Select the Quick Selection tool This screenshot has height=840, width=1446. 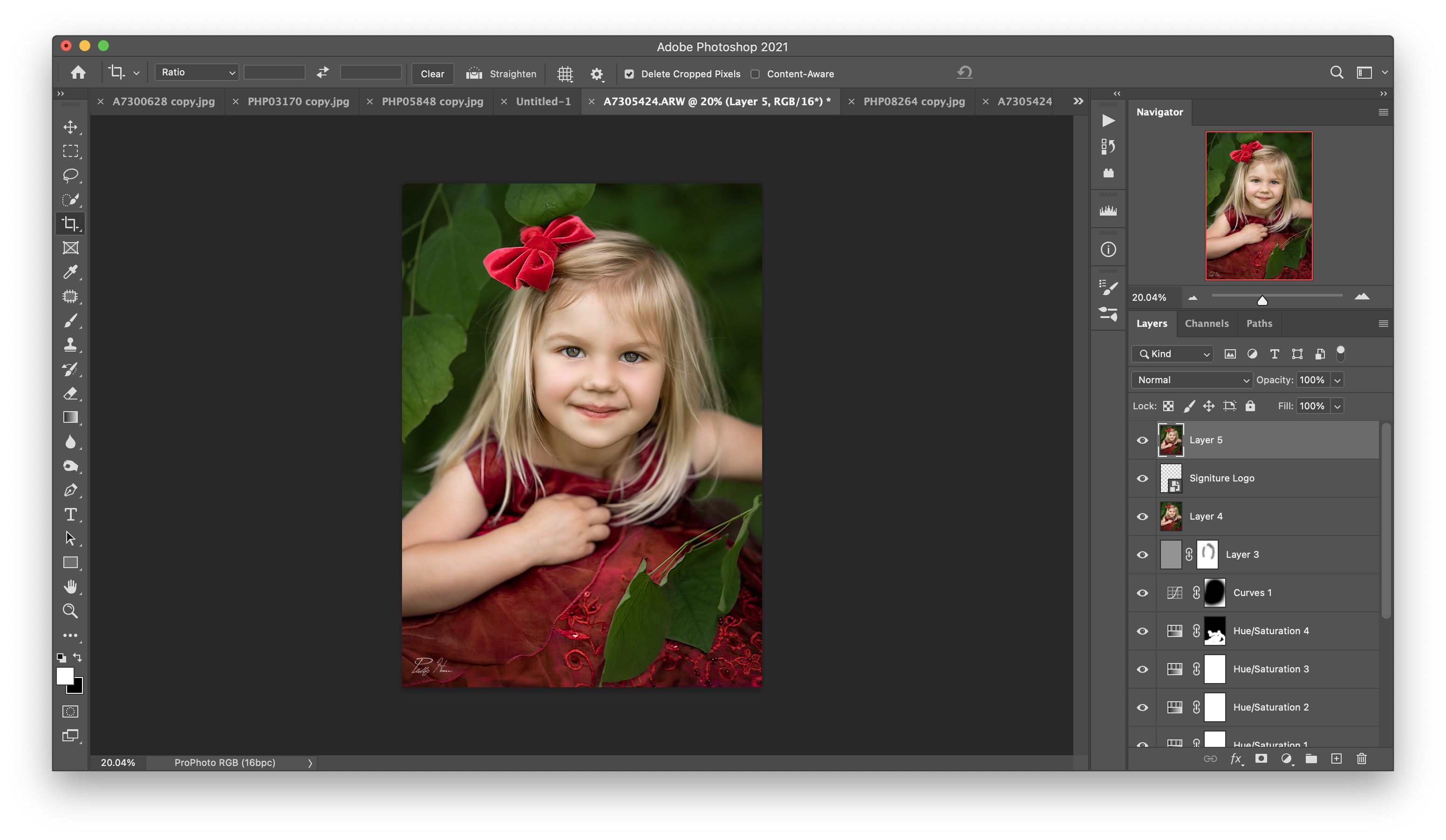click(x=71, y=200)
